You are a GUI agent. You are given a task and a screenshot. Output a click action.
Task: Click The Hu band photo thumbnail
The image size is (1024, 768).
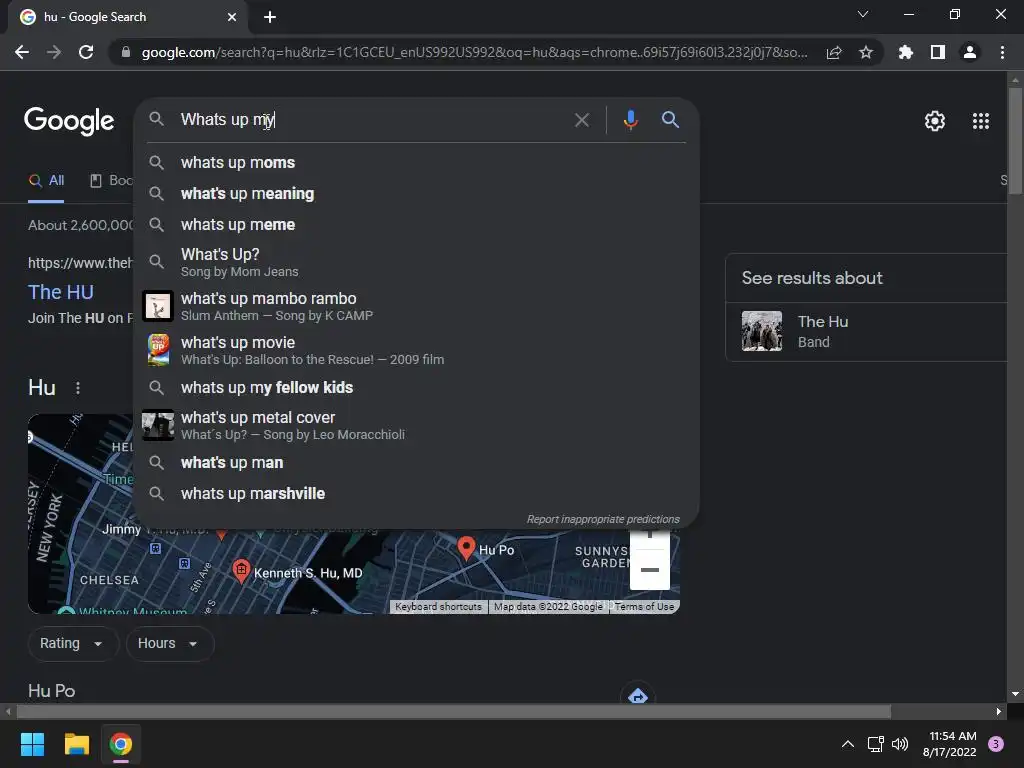point(761,331)
